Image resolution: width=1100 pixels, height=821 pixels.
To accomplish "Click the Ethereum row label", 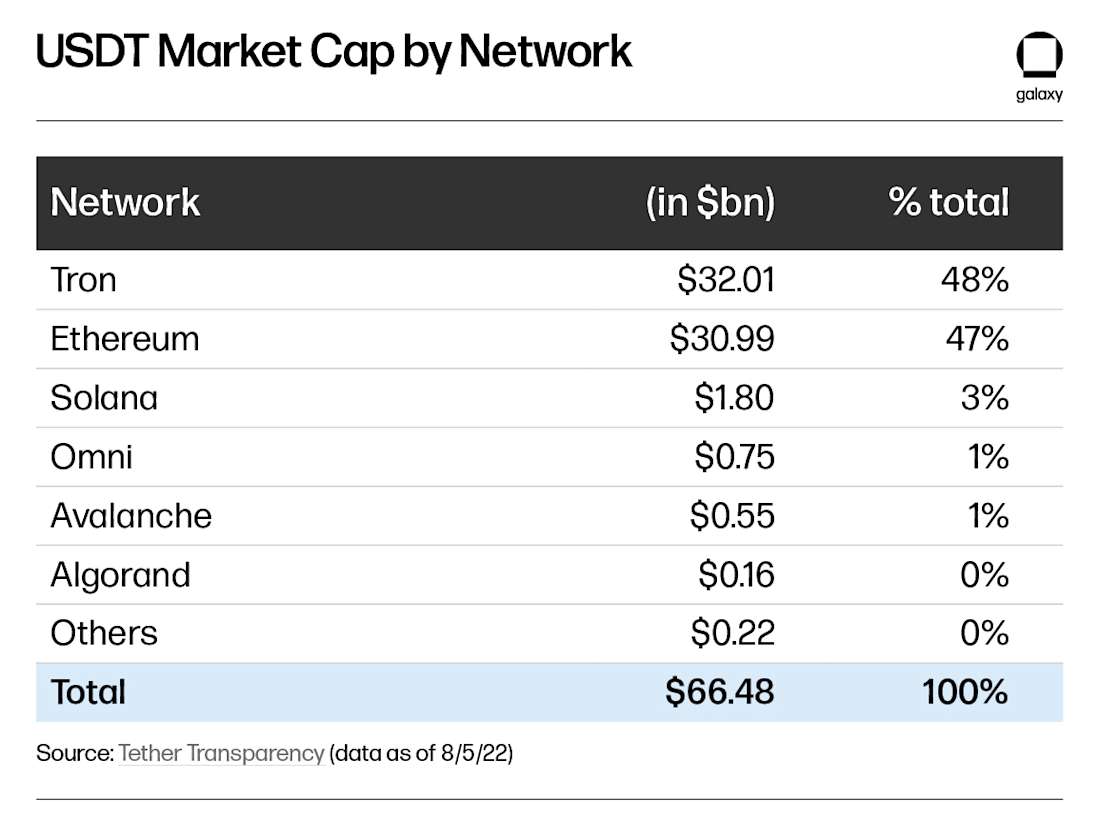I will (125, 339).
